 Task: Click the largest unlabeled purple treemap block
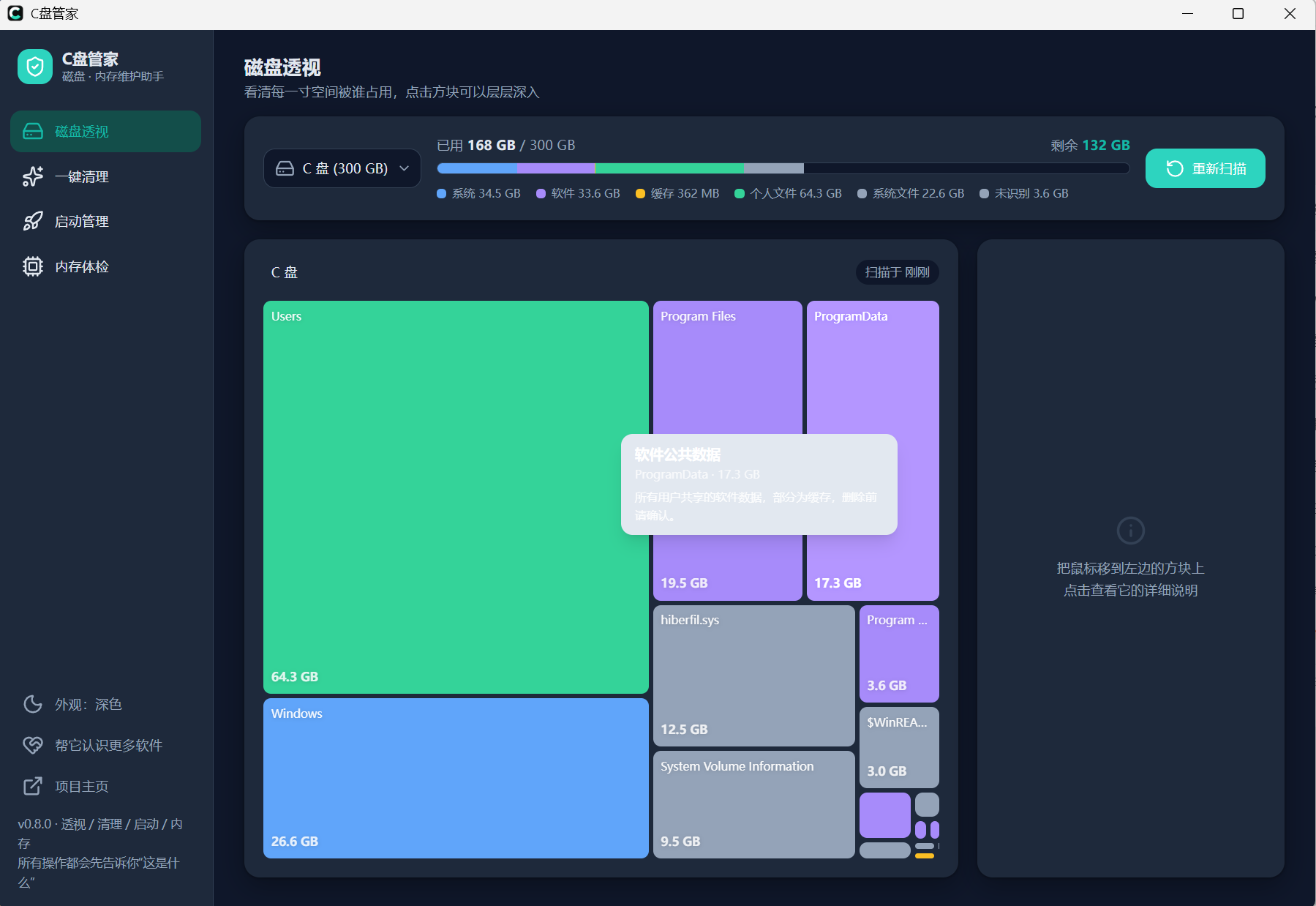point(885,815)
